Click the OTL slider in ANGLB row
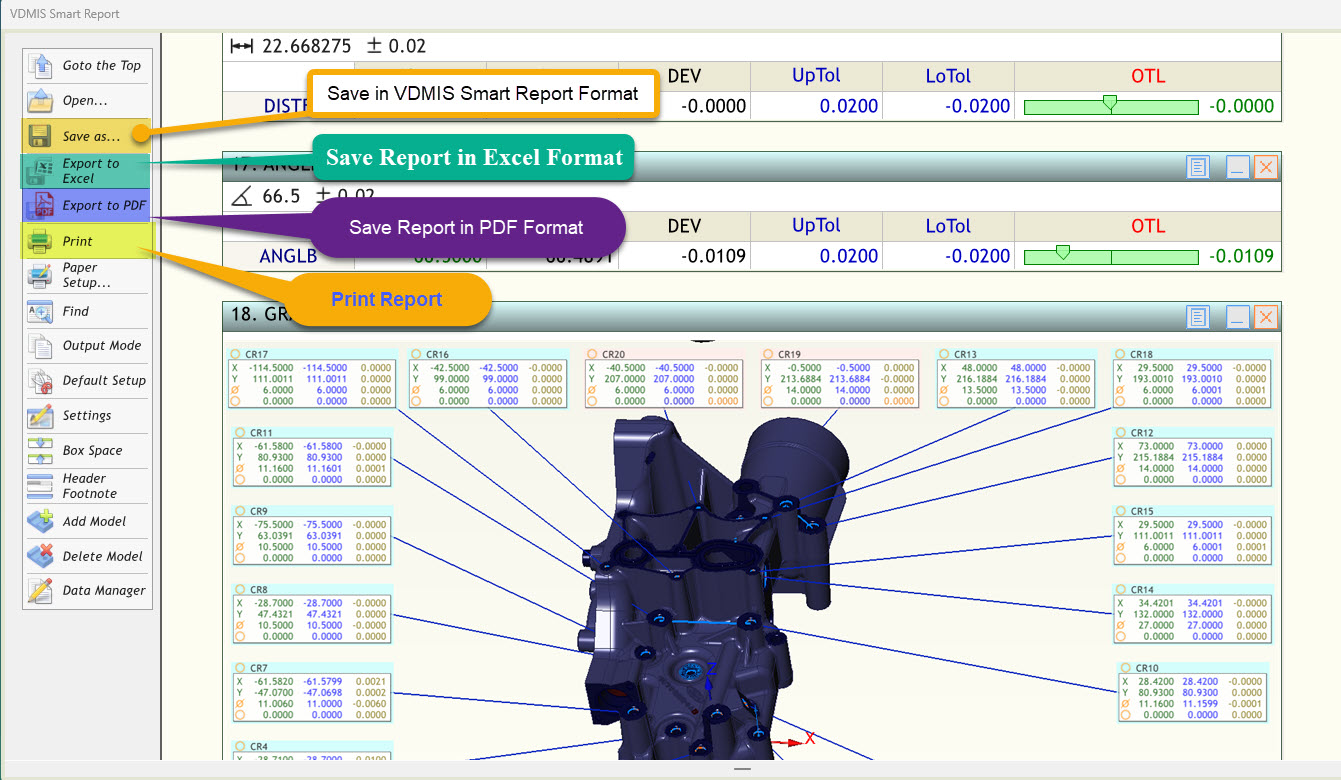This screenshot has width=1341, height=780. coord(1111,257)
